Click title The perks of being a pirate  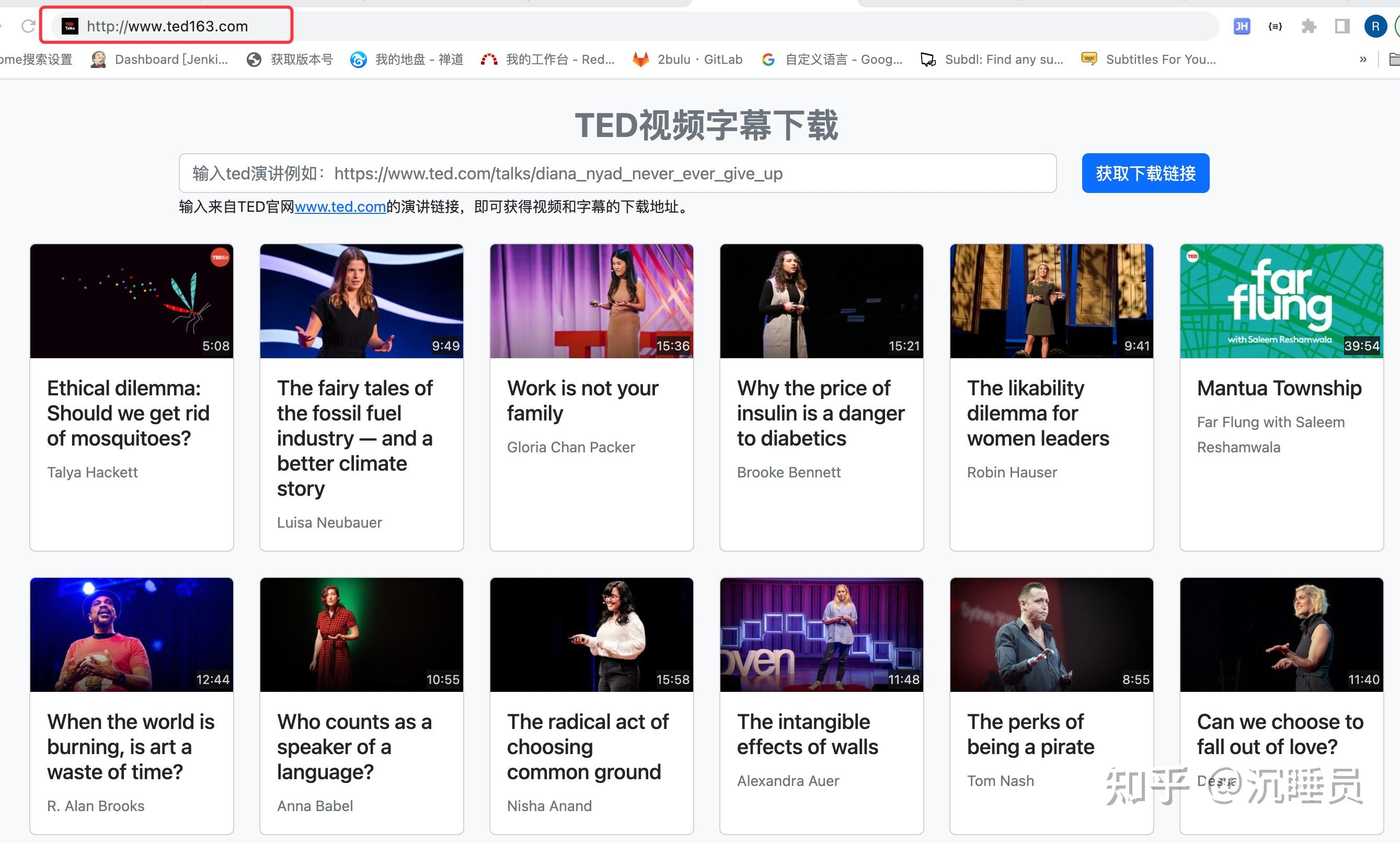pos(1030,734)
